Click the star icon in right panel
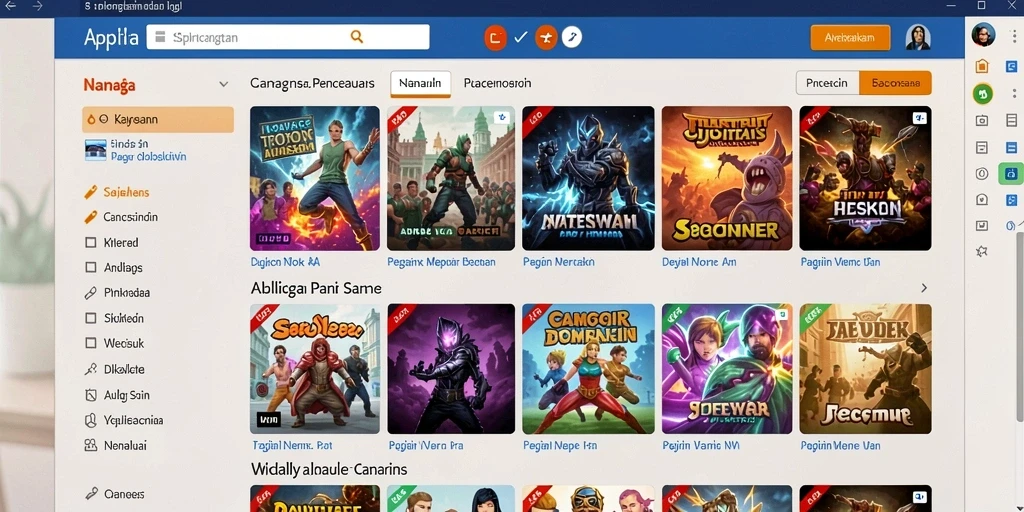This screenshot has width=1024, height=512. [x=981, y=251]
